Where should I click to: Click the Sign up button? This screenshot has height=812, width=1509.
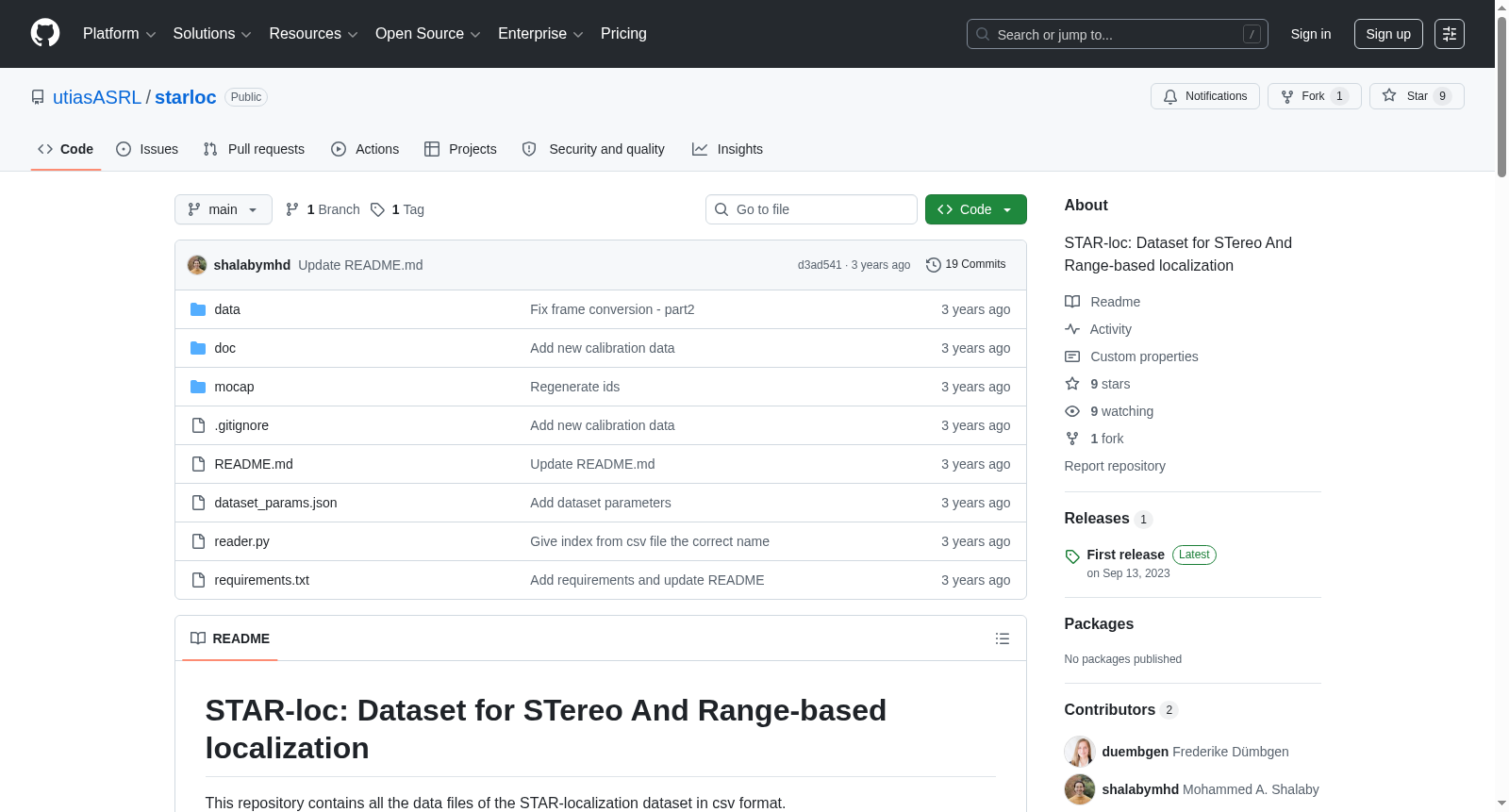tap(1388, 34)
